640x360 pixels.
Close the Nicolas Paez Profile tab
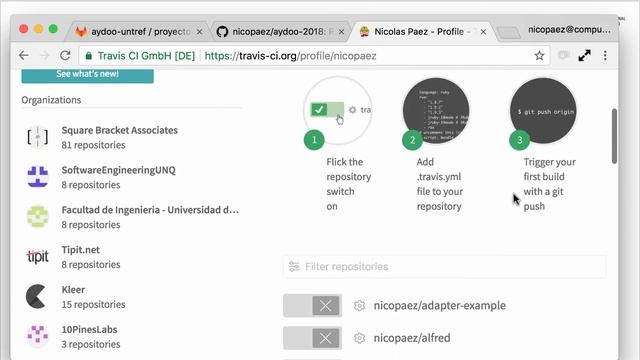483,31
